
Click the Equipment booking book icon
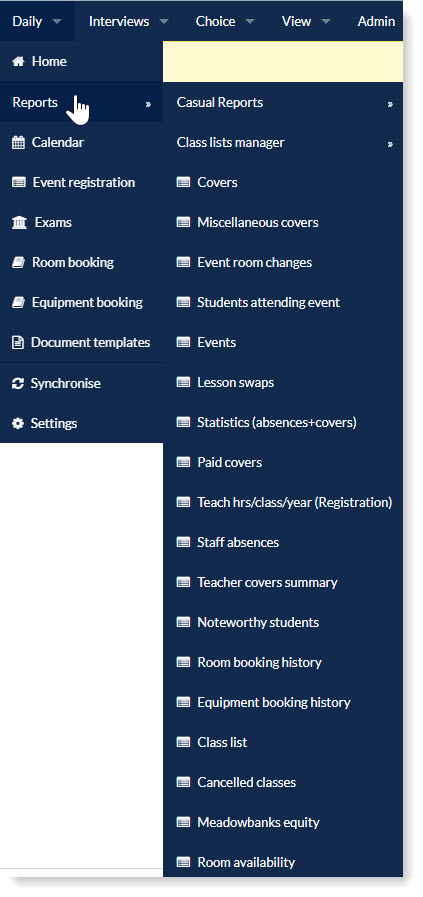coord(18,303)
